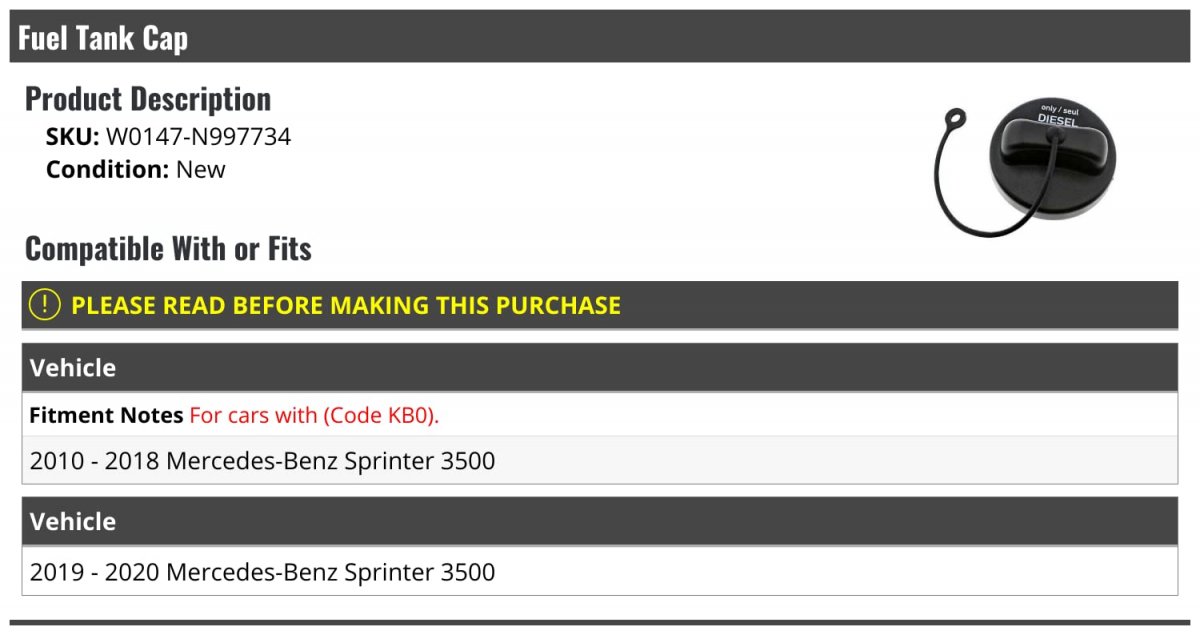Click the bold Fitment Notes label

[106, 415]
